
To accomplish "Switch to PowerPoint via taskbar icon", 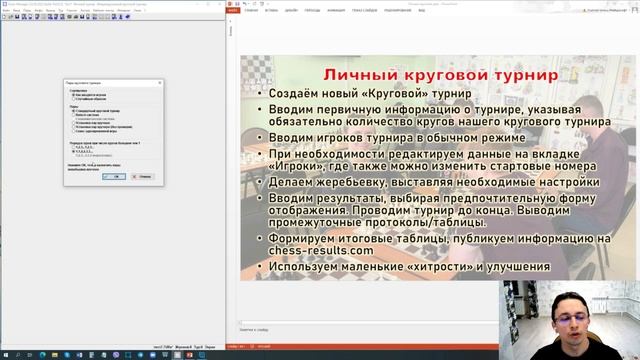I will (189, 355).
